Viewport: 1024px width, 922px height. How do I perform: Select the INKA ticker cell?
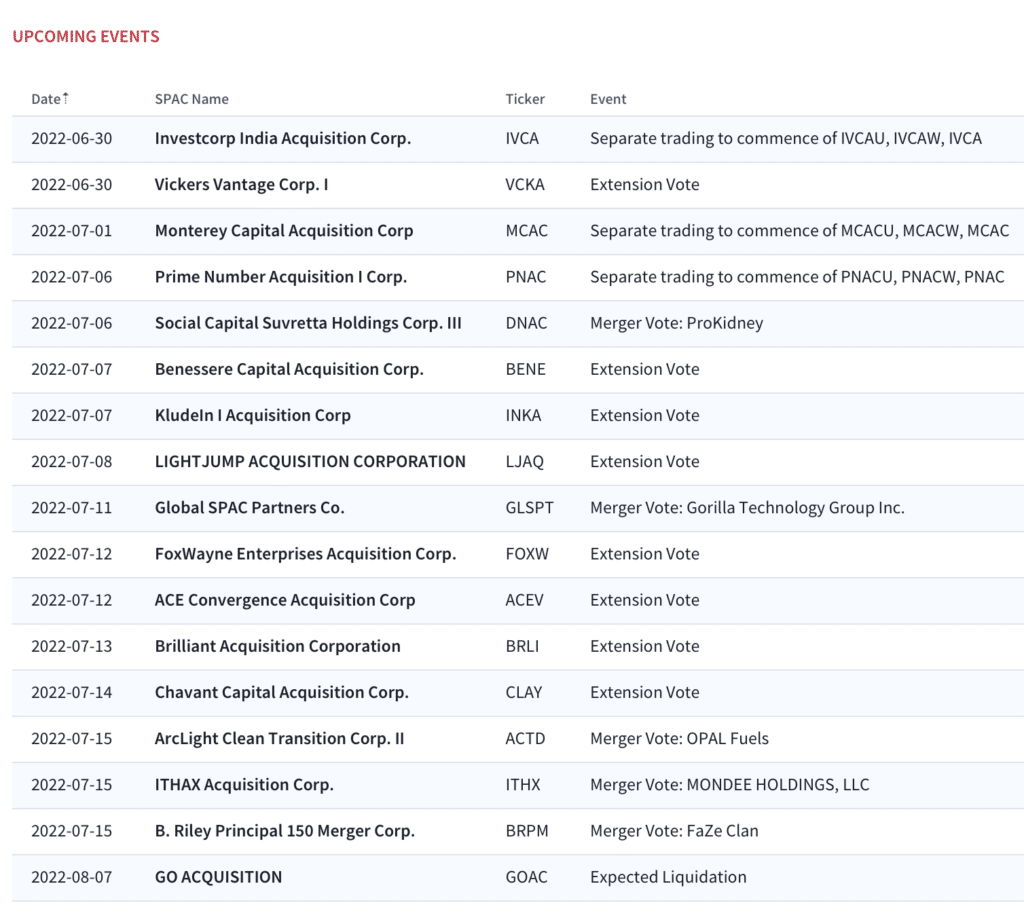tap(523, 415)
